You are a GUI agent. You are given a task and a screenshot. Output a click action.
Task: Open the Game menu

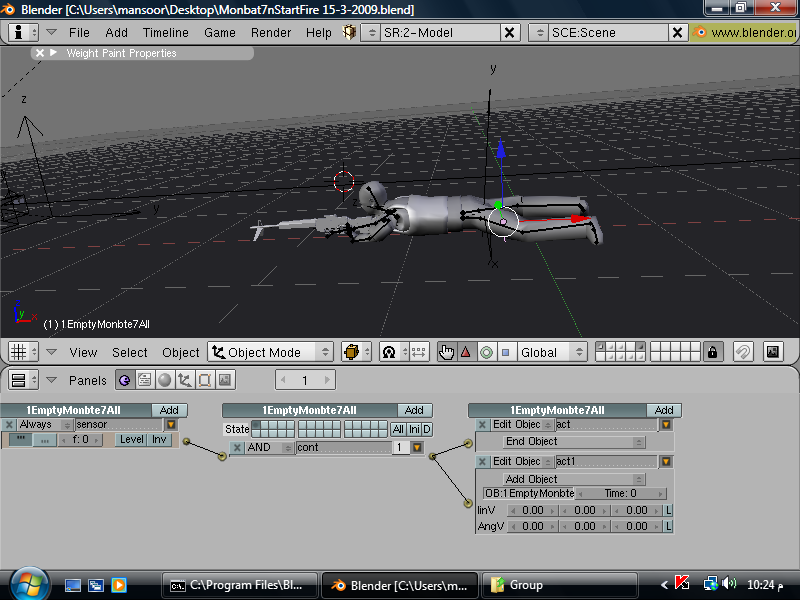click(x=220, y=33)
